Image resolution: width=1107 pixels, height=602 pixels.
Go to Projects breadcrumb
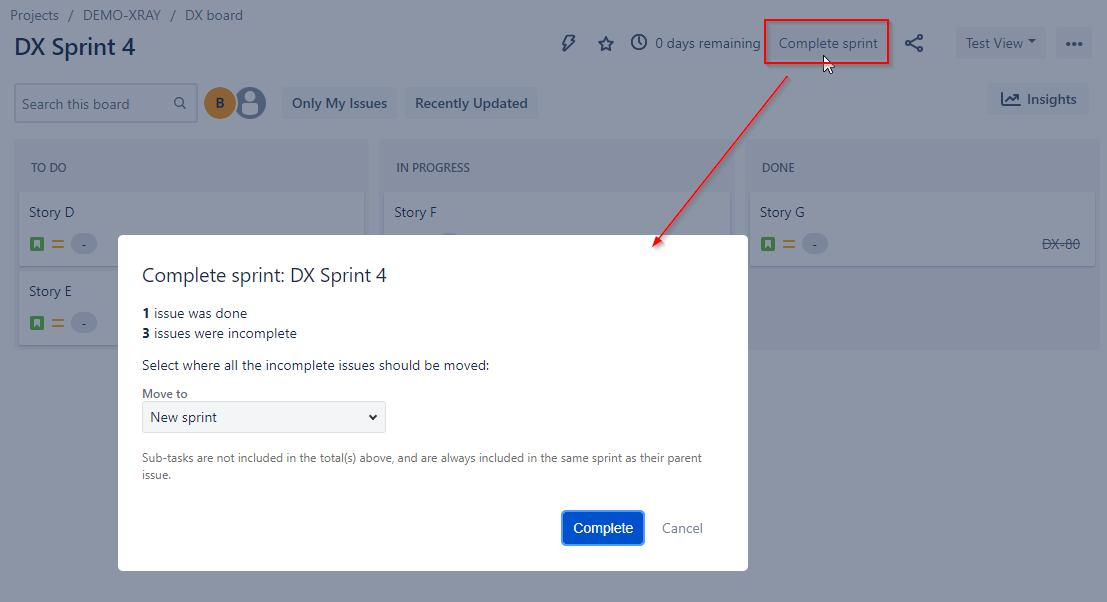[35, 15]
